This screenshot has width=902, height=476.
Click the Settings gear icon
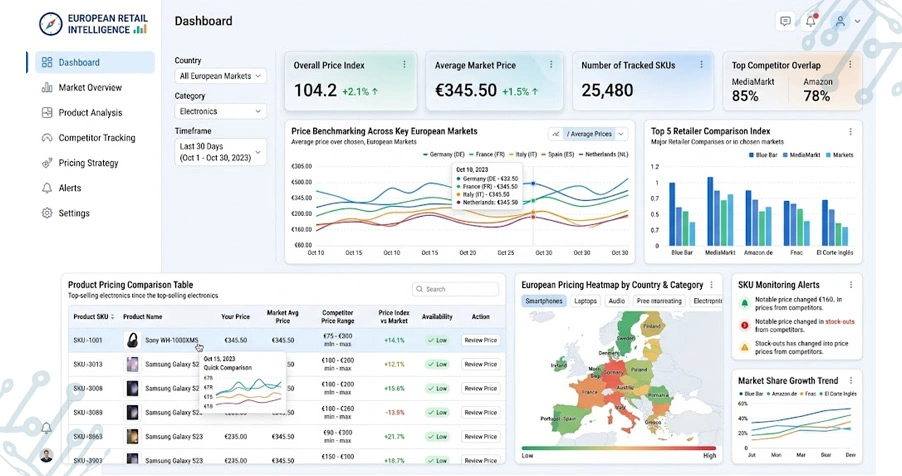(47, 213)
